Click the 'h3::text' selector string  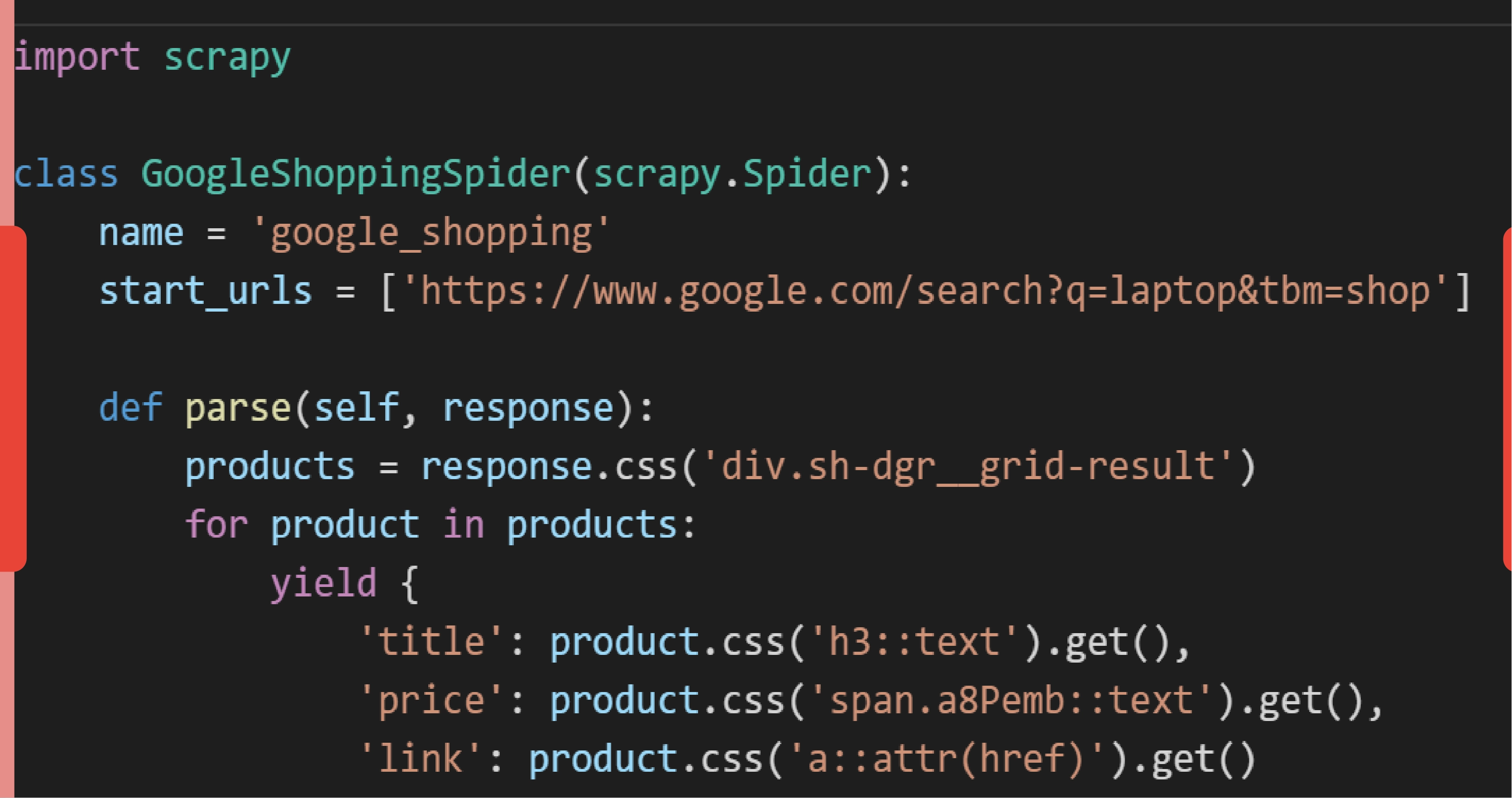click(914, 642)
